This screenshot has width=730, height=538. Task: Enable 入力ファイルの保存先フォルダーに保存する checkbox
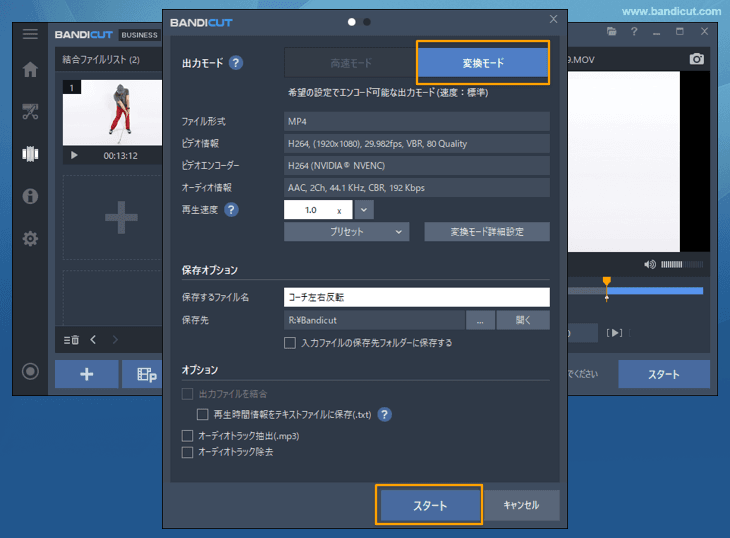point(290,343)
